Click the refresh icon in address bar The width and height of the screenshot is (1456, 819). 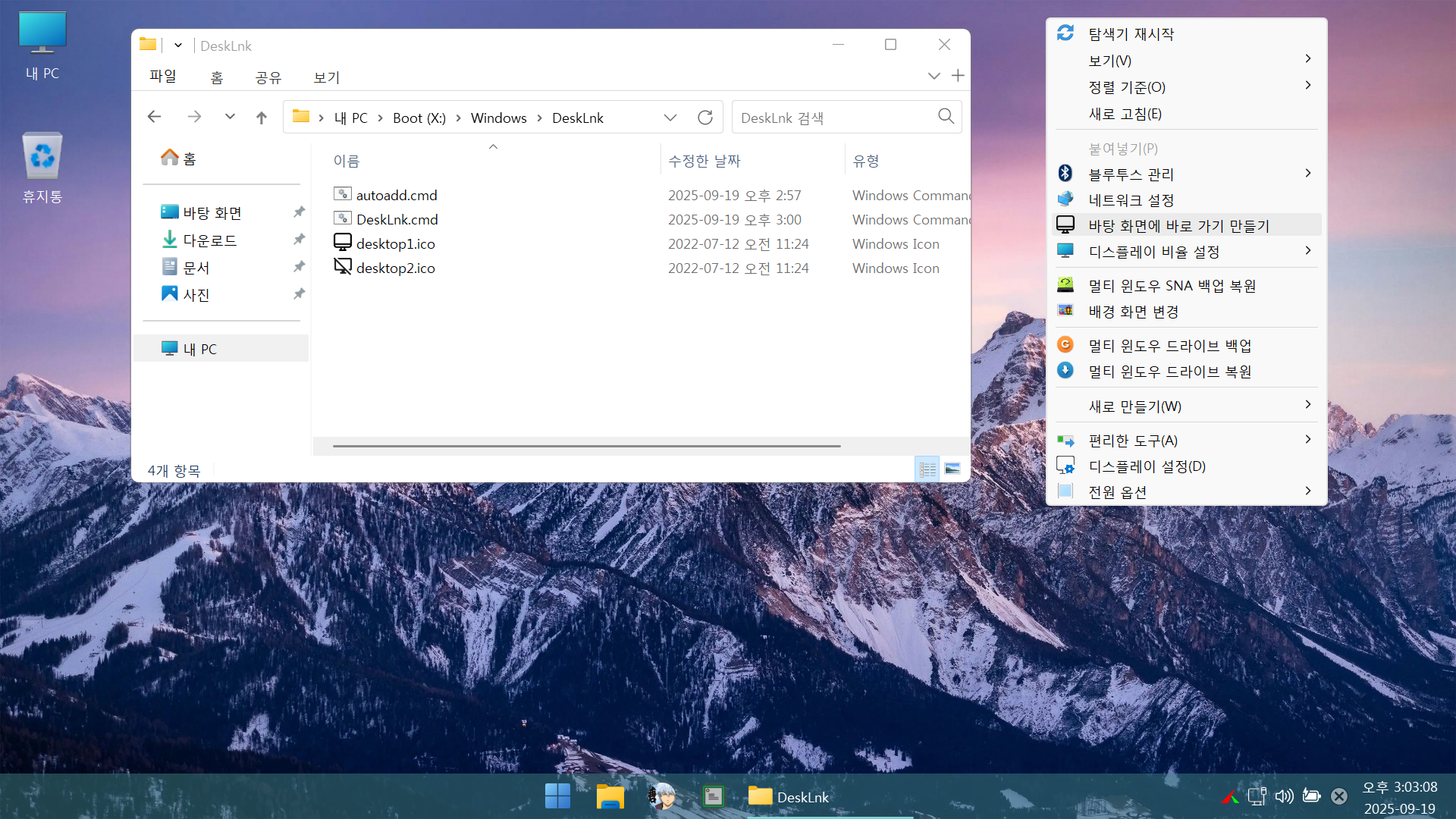(x=704, y=118)
